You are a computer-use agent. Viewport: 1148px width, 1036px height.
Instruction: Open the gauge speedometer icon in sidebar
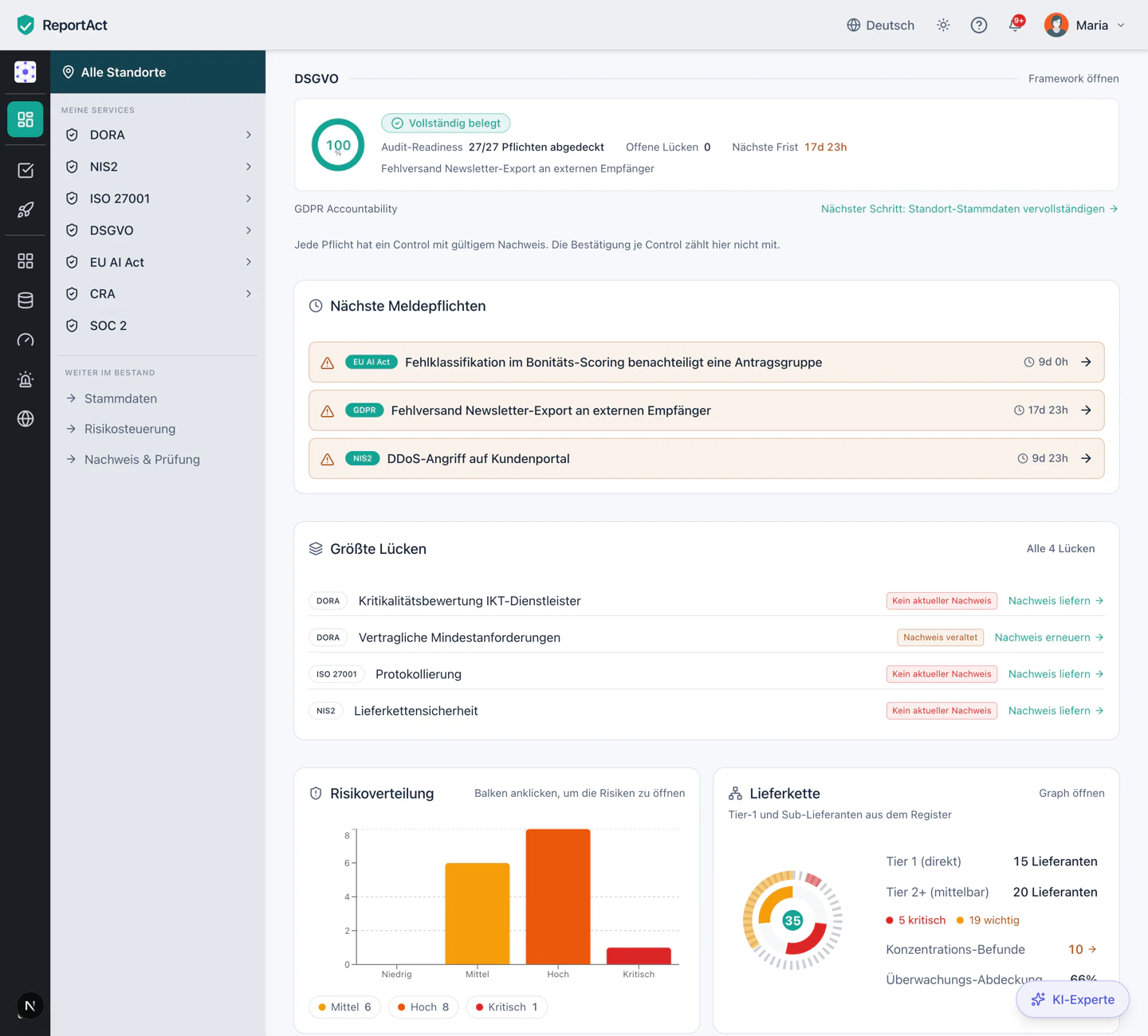point(25,340)
